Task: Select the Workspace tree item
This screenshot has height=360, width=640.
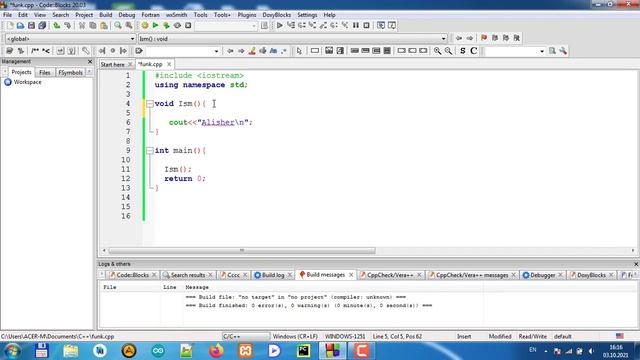Action: (x=27, y=82)
